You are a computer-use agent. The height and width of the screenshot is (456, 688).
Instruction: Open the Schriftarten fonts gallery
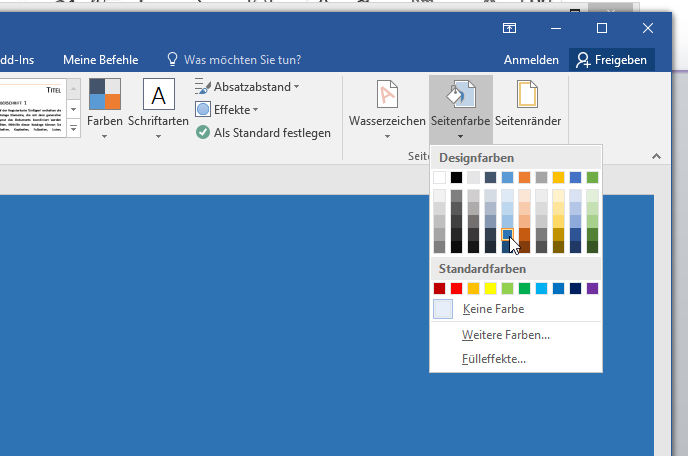tap(158, 108)
